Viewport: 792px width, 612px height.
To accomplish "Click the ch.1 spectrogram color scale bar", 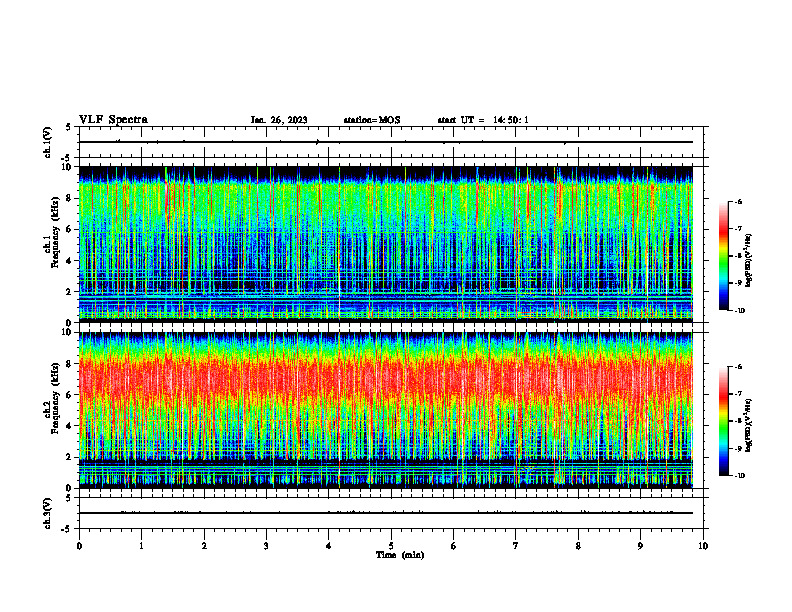I will click(724, 256).
